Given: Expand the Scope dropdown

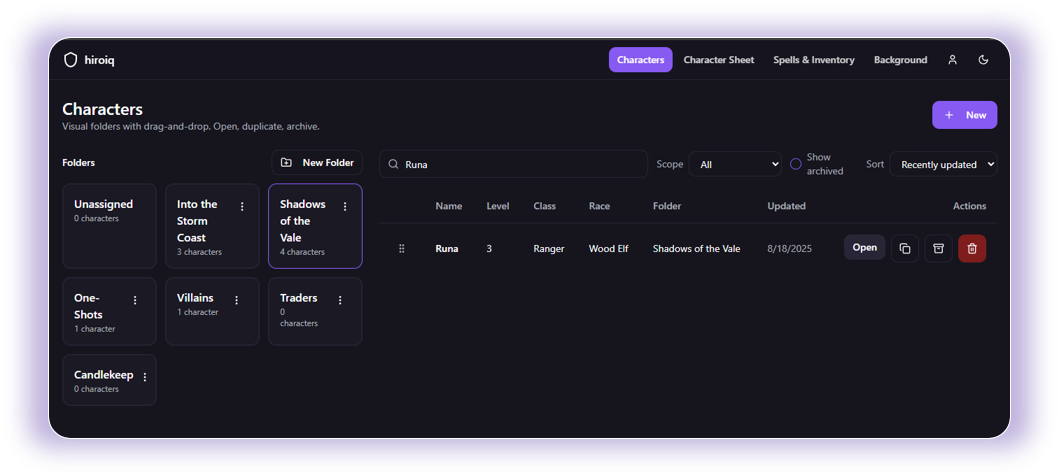Looking at the screenshot, I should 735,164.
